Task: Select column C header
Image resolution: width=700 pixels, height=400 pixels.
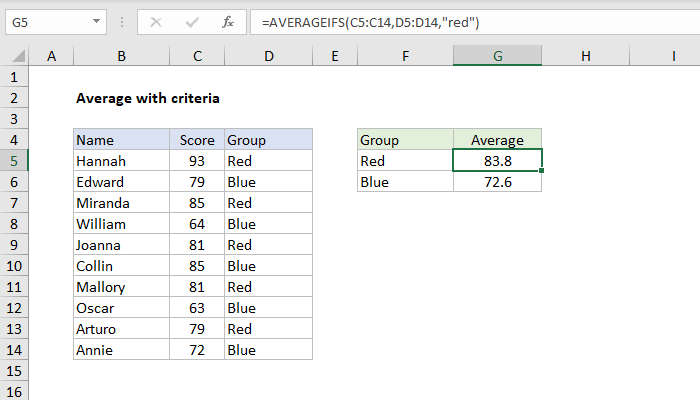Action: [195, 56]
